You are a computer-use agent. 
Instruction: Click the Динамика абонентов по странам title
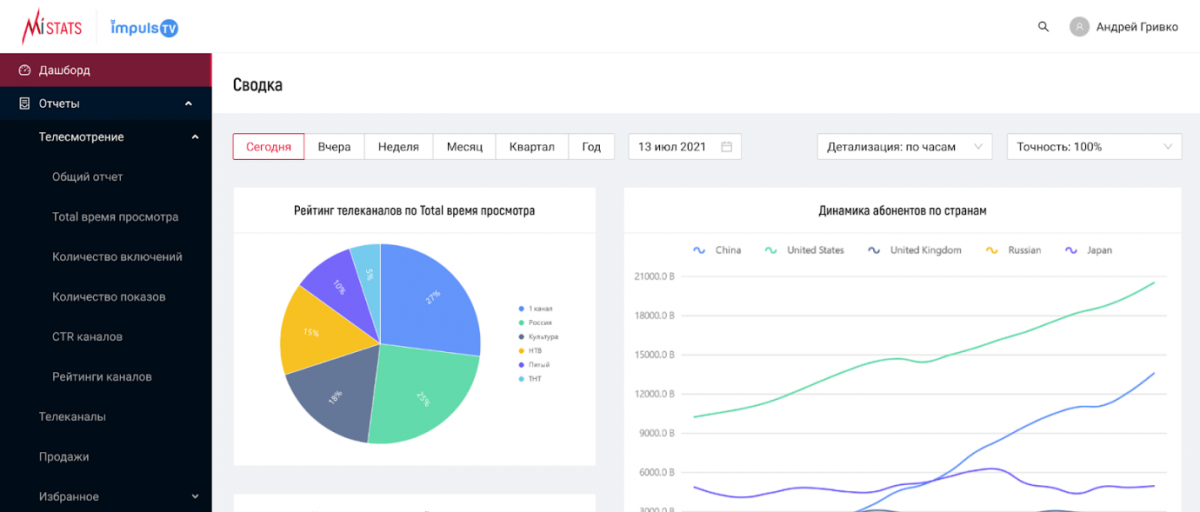(903, 211)
